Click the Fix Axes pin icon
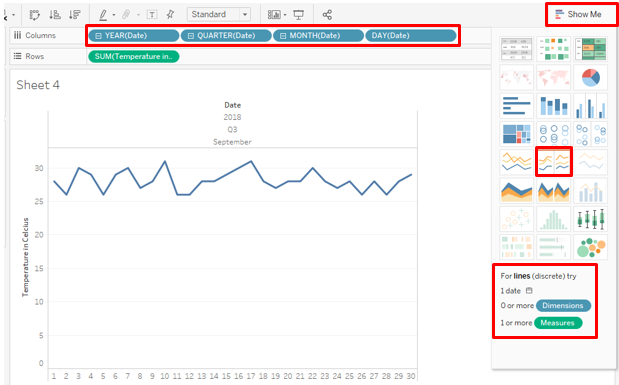Screen dimensions: 619x385 pos(170,15)
